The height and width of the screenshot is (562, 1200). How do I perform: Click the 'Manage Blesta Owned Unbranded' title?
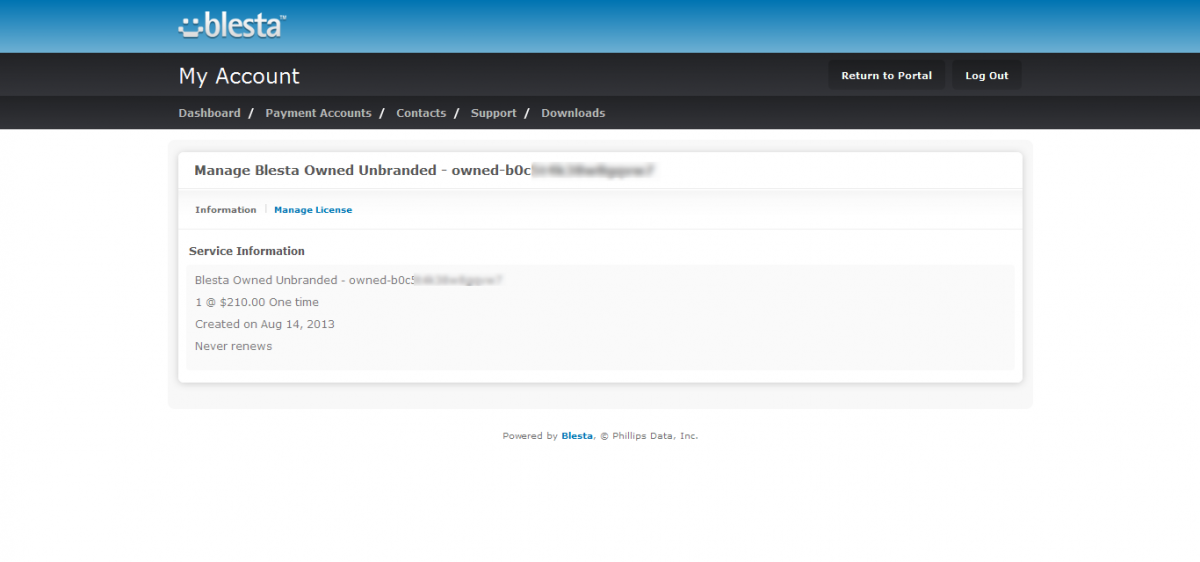pos(424,171)
